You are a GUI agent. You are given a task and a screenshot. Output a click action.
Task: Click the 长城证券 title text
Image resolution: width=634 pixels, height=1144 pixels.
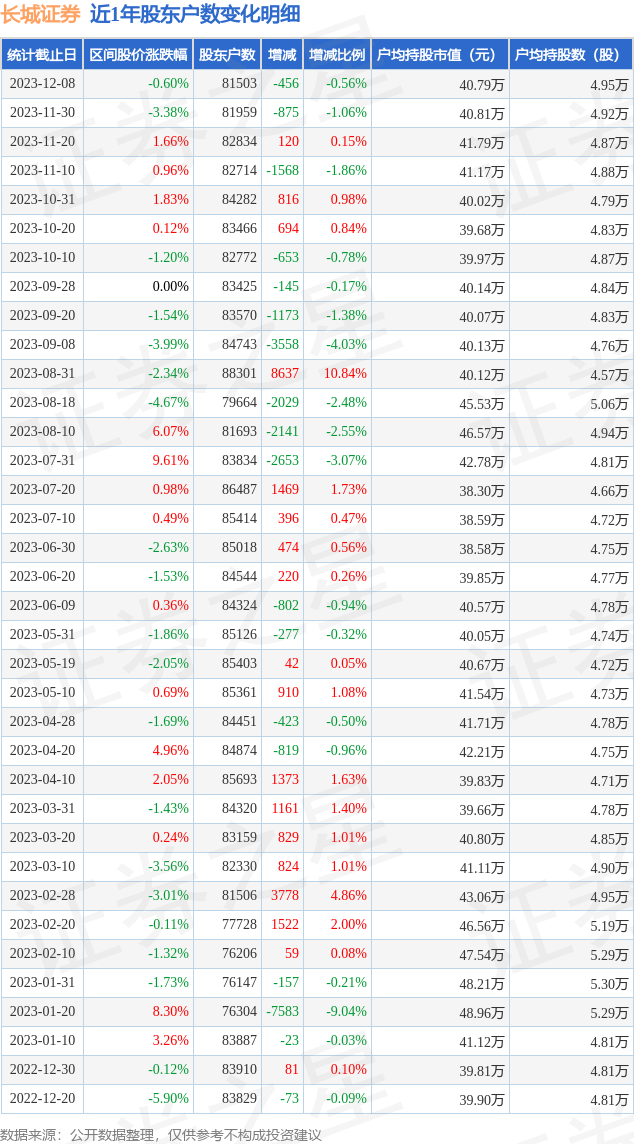(x=41, y=15)
